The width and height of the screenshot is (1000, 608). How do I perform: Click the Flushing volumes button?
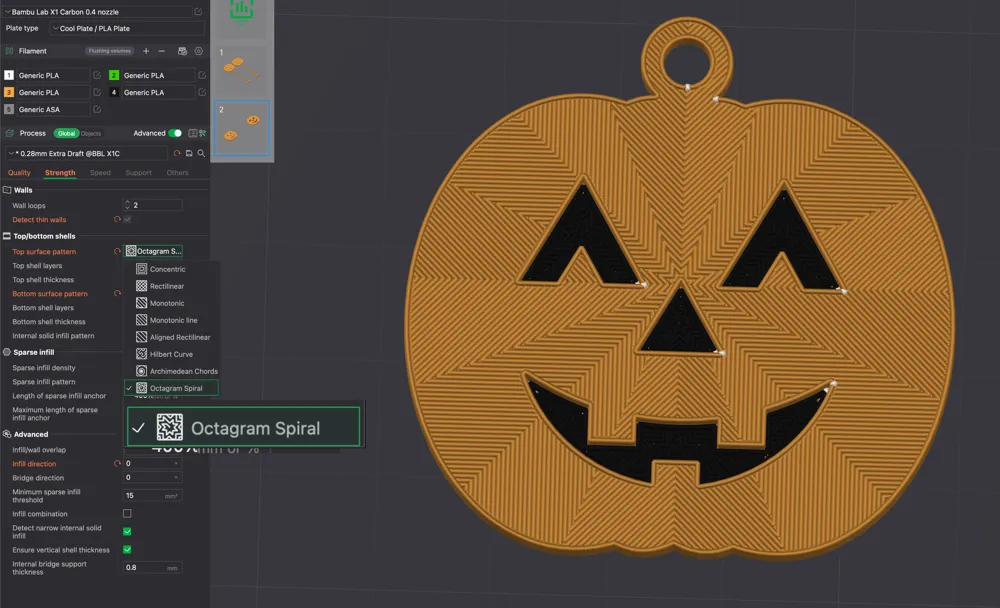point(110,51)
